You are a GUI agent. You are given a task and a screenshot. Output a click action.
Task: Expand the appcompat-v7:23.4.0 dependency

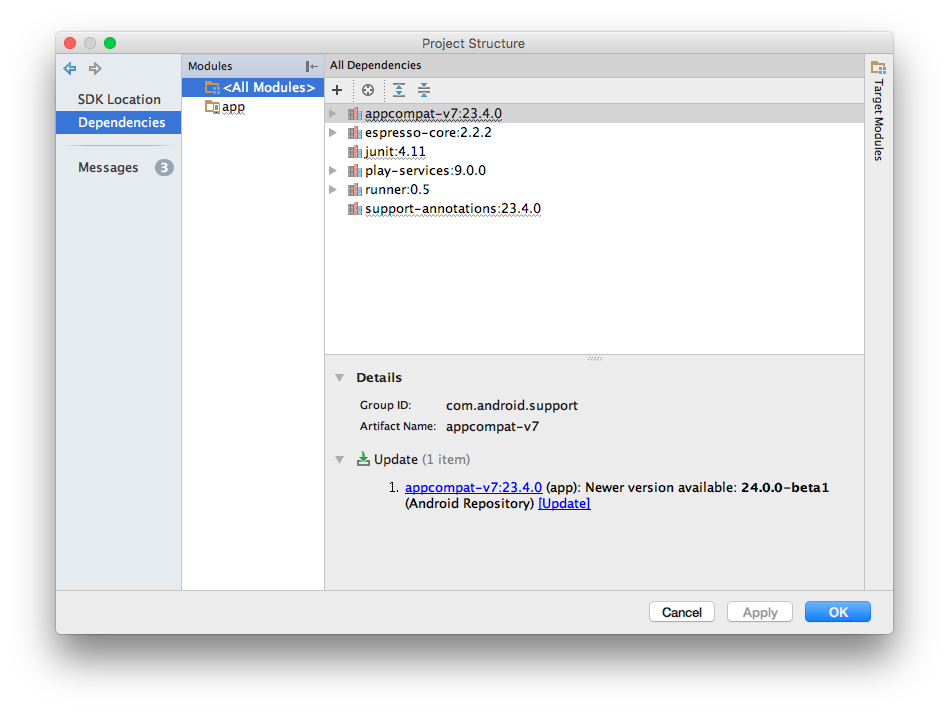coord(333,114)
